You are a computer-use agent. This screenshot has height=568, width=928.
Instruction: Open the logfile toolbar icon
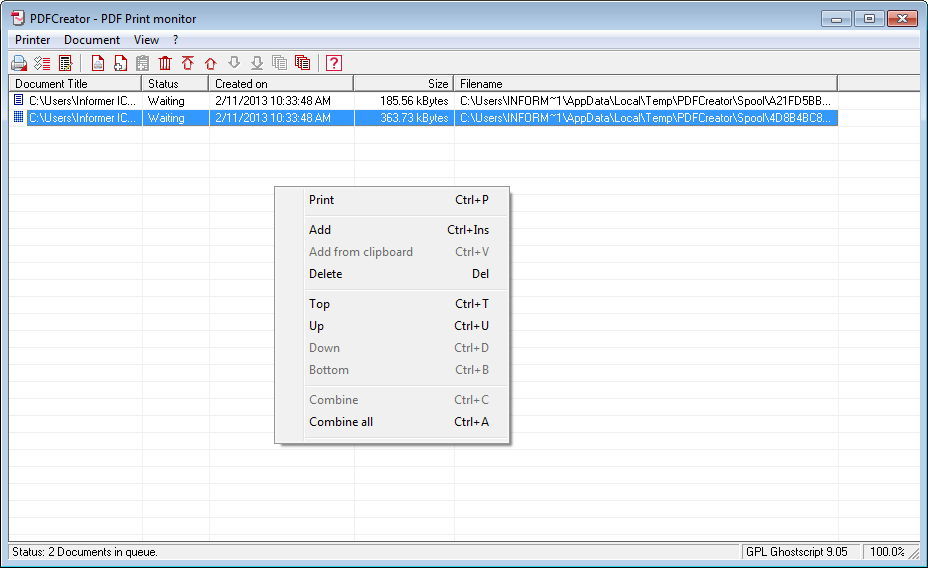click(x=65, y=63)
